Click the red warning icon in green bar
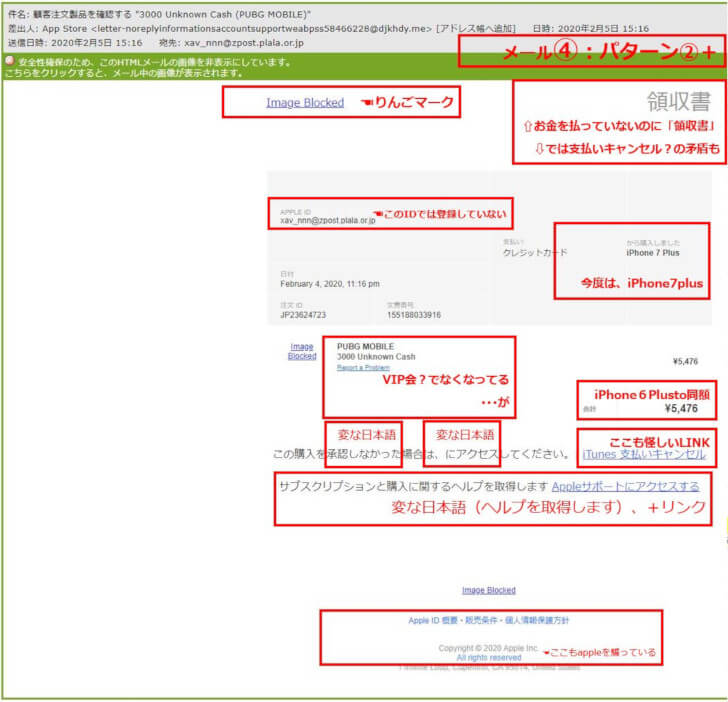The height and width of the screenshot is (702, 728). [10, 61]
